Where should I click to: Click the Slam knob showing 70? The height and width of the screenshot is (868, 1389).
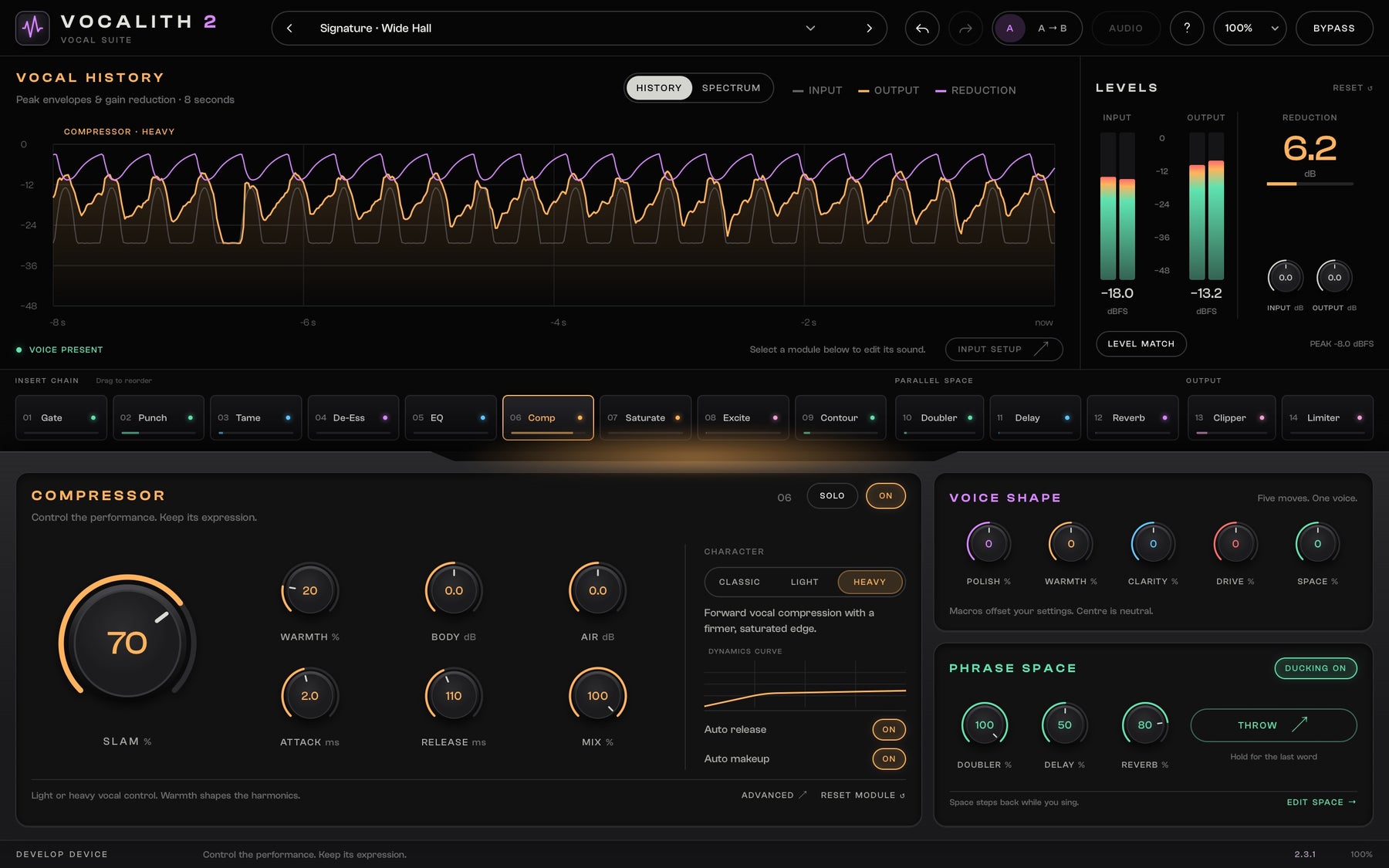pos(127,642)
